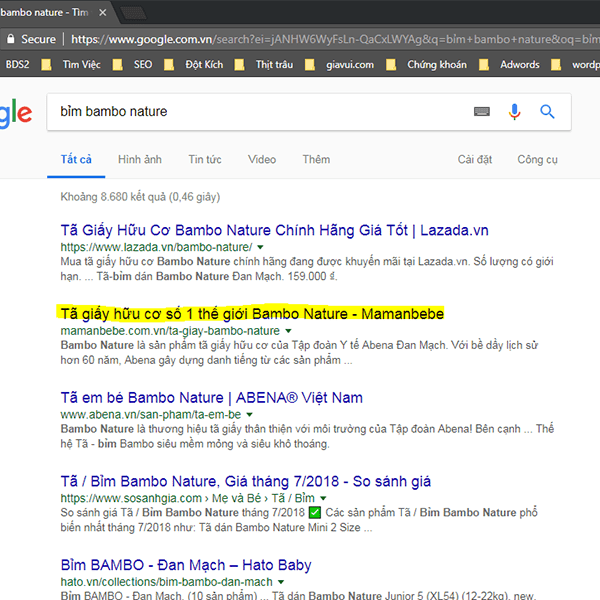Open the Hato Baby Bỉm BAMBO result
600x600 pixels.
pos(186,565)
